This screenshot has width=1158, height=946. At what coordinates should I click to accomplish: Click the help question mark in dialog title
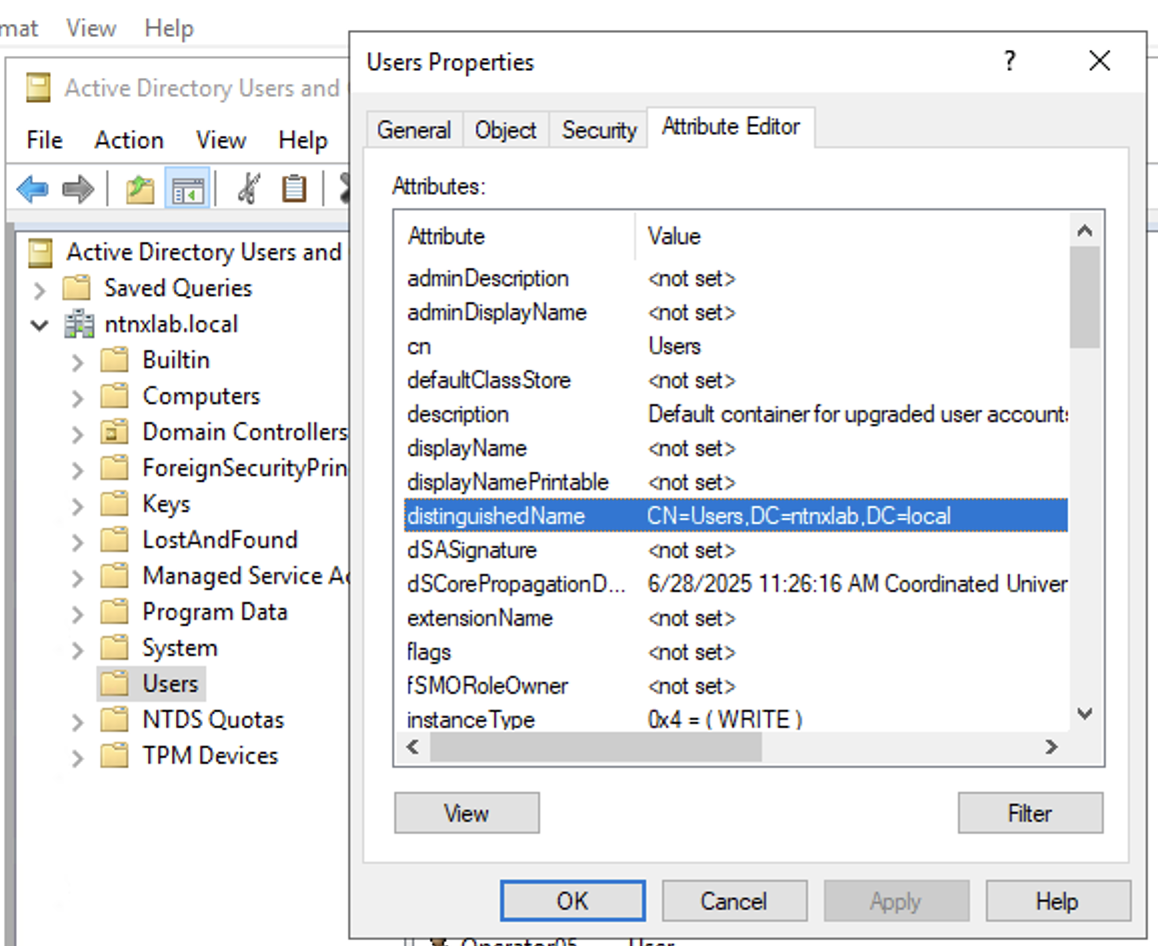pos(1010,61)
